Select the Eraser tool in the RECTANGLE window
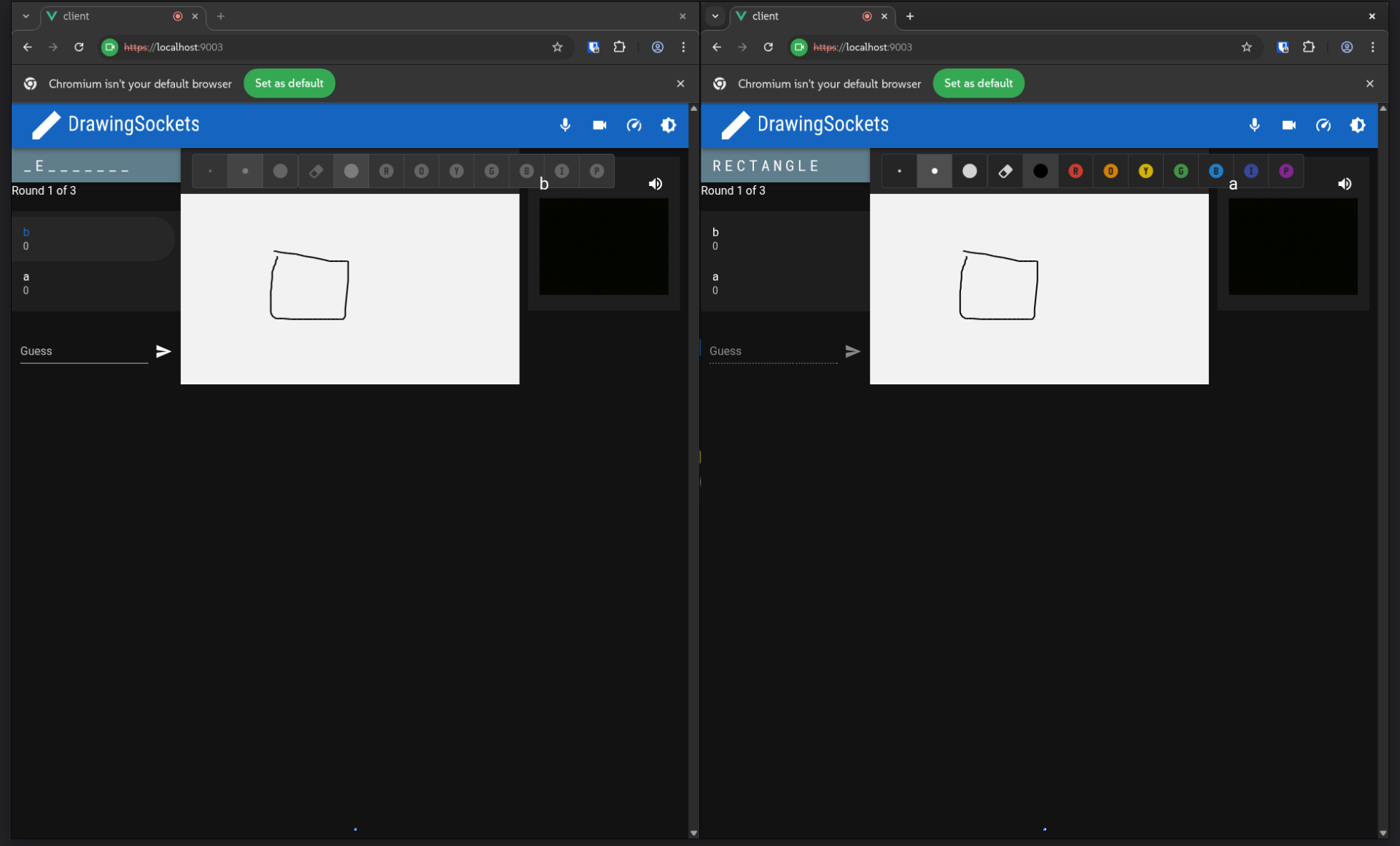The height and width of the screenshot is (846, 1400). (x=1005, y=171)
